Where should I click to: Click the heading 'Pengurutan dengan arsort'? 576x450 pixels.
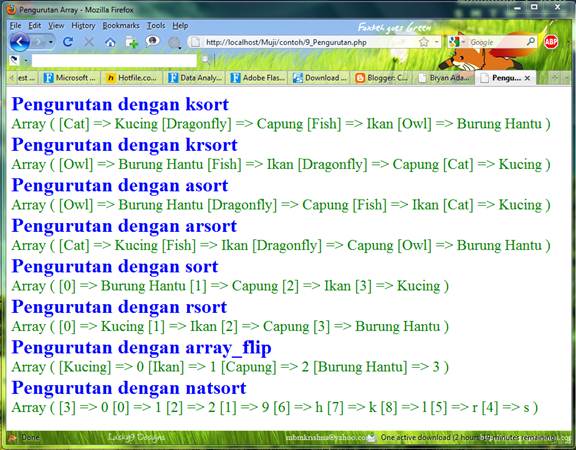(x=124, y=226)
